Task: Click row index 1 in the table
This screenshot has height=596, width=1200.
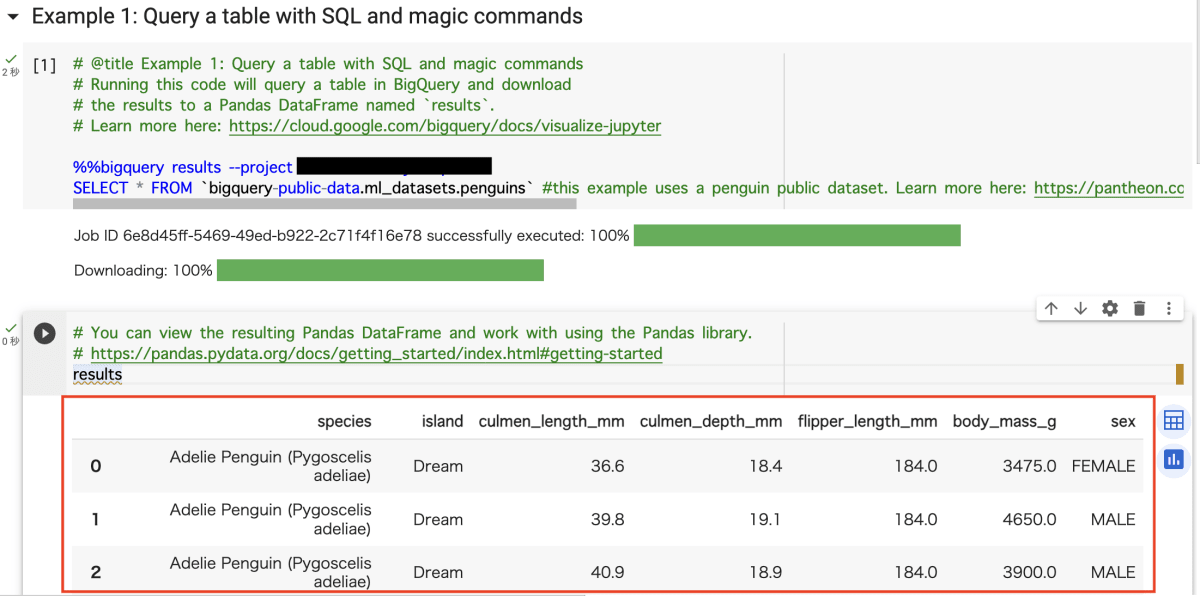Action: pyautogui.click(x=96, y=519)
